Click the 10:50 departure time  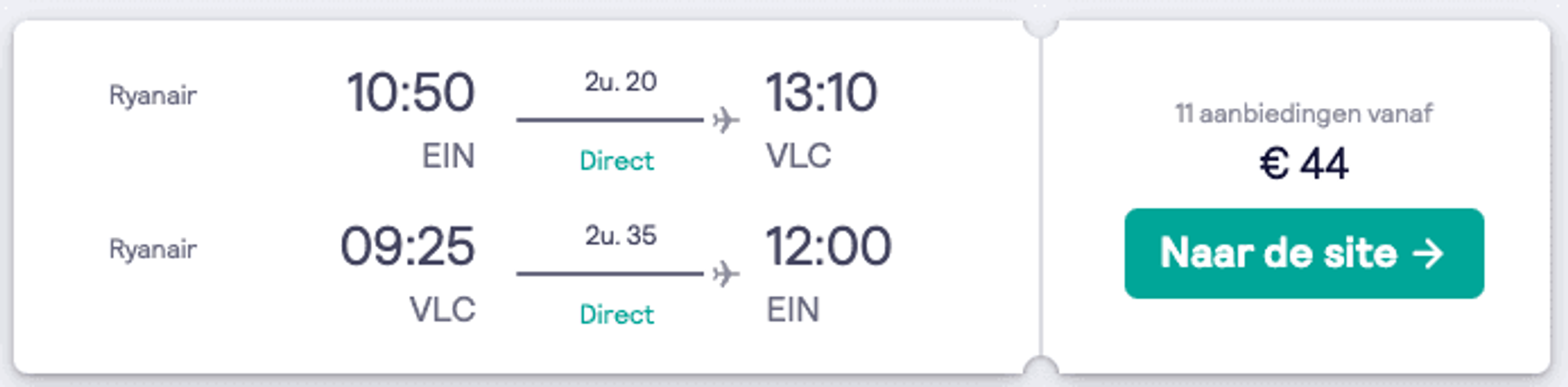pos(410,93)
